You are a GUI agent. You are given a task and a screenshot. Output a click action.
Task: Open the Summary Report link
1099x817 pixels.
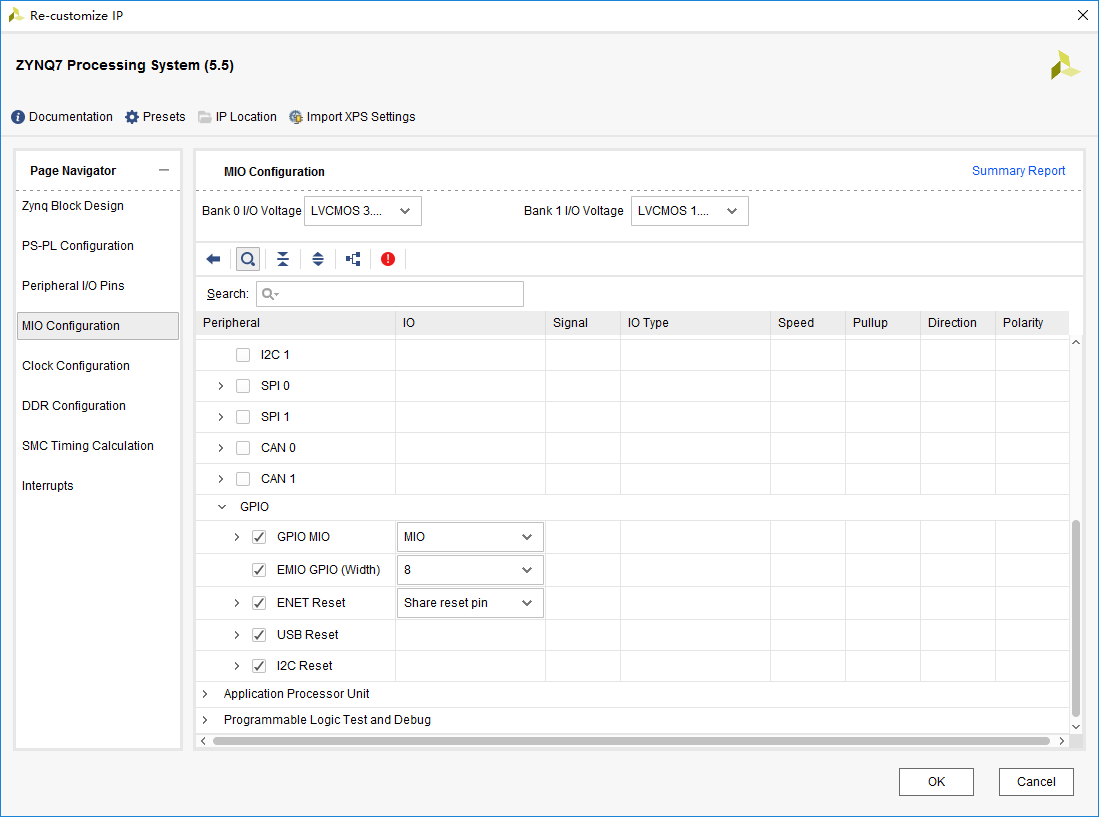1018,171
